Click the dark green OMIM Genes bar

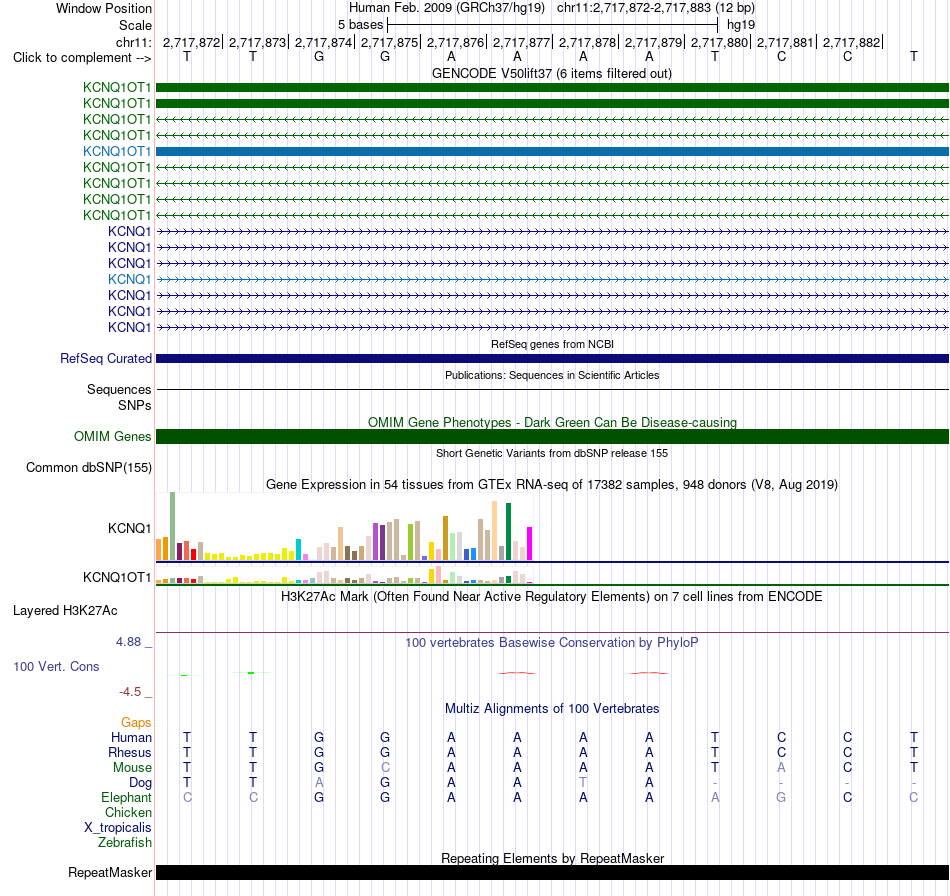pos(552,437)
